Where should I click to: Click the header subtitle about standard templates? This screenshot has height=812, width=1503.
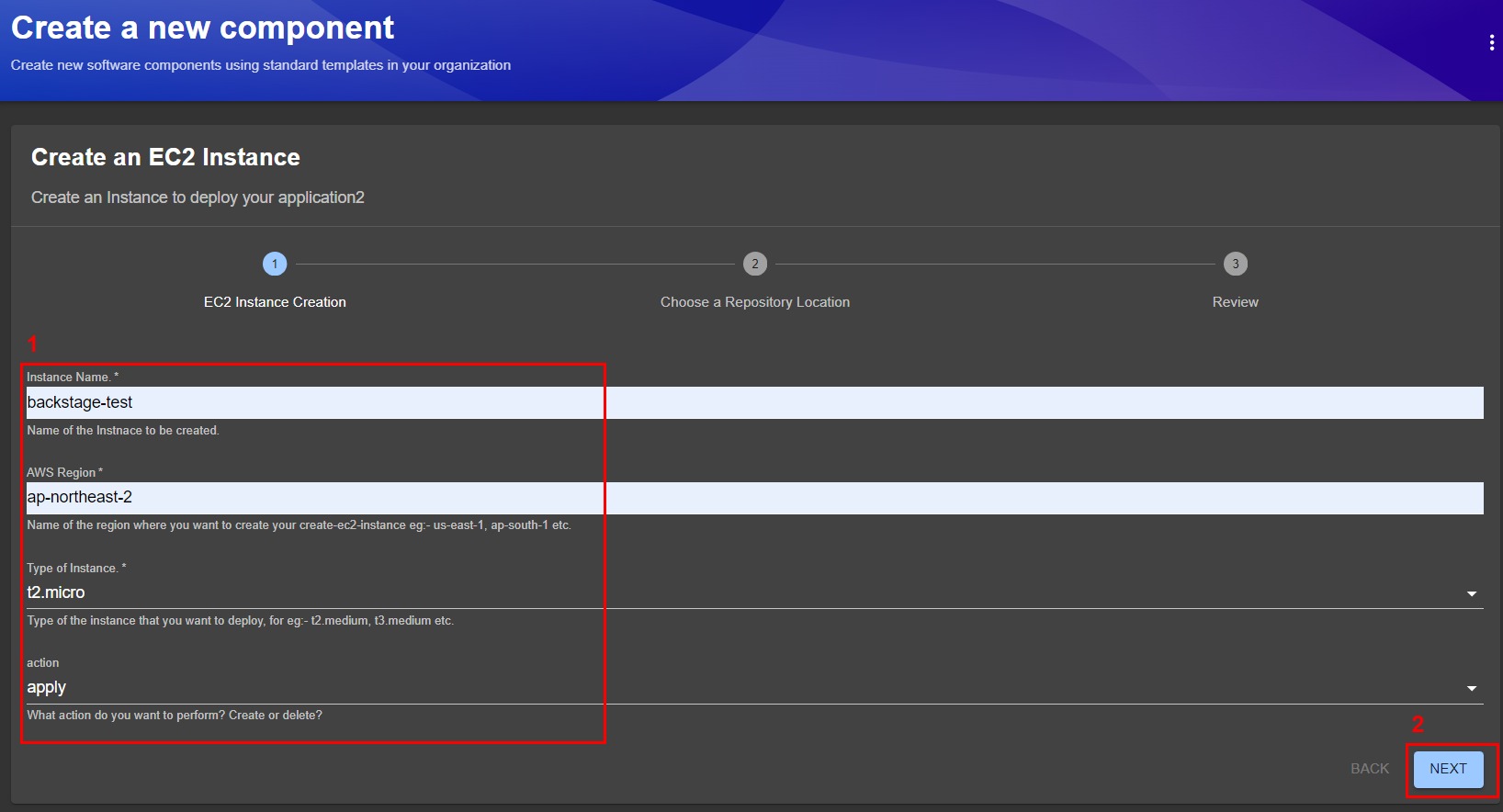pos(261,65)
